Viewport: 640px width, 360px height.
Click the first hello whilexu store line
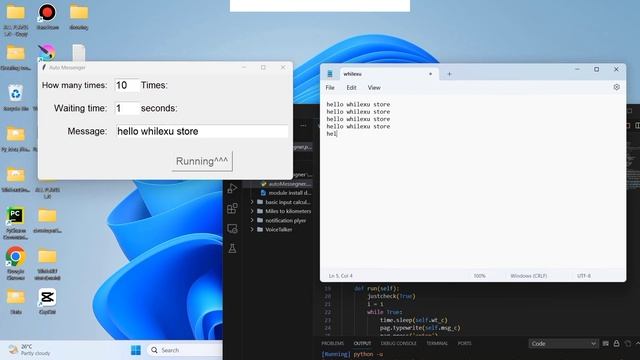[358, 104]
